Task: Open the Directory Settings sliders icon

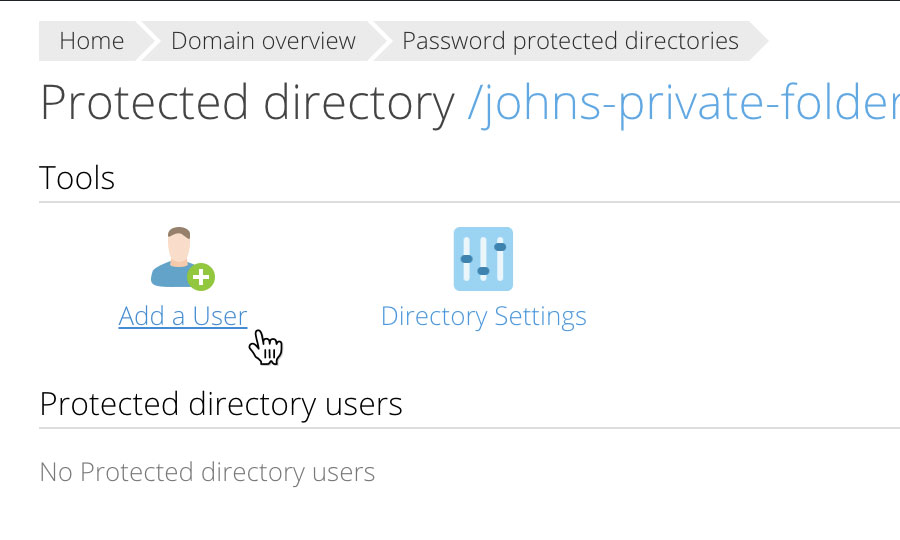Action: point(483,259)
